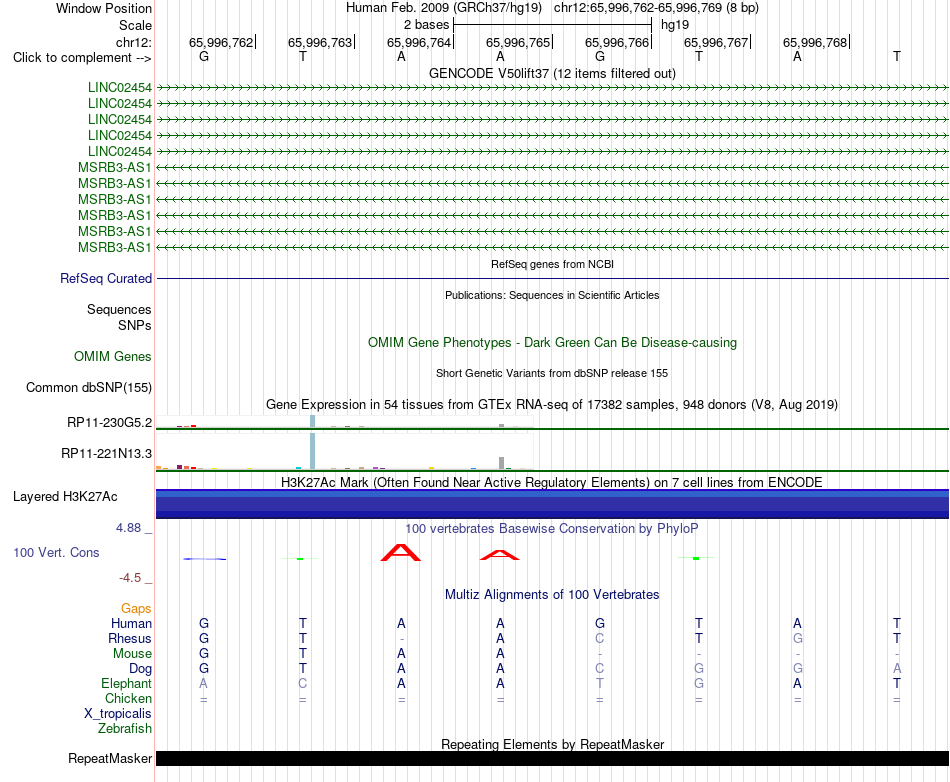Select the chr12:65,996,762-65,996,769 position text
This screenshot has width=950, height=782.
click(656, 8)
